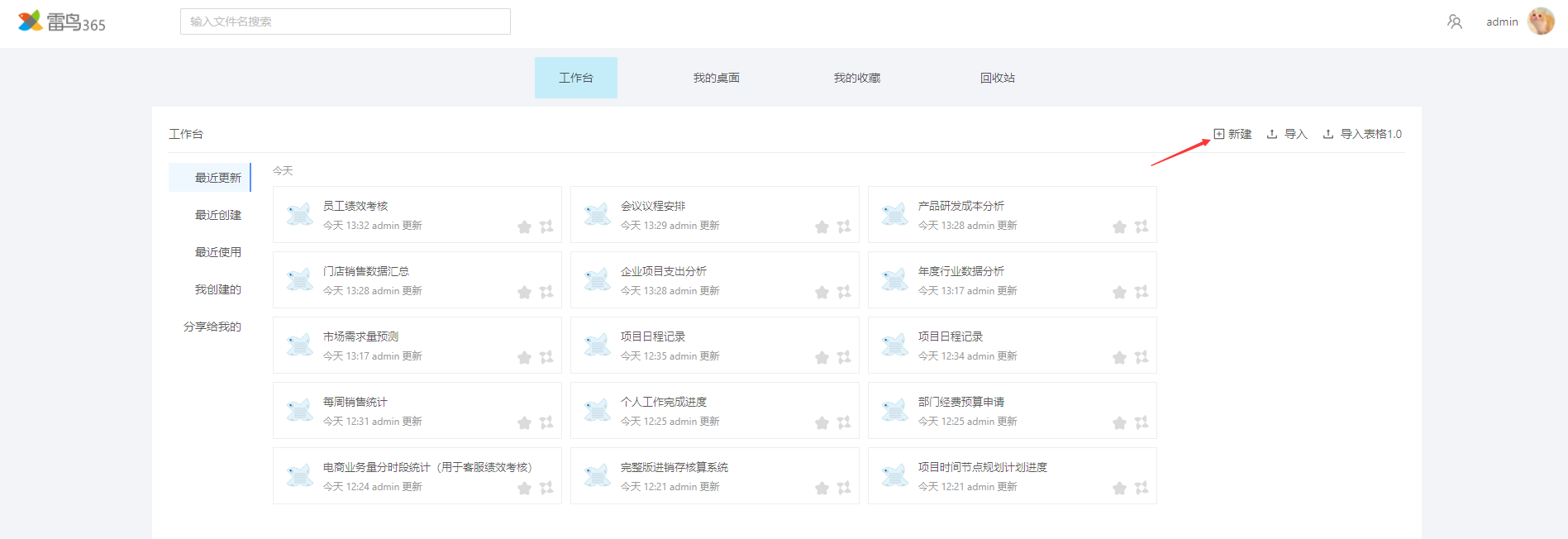Image resolution: width=1568 pixels, height=539 pixels.
Task: Click the pin icon on 完整版进销存核算系统 card
Action: (x=844, y=488)
